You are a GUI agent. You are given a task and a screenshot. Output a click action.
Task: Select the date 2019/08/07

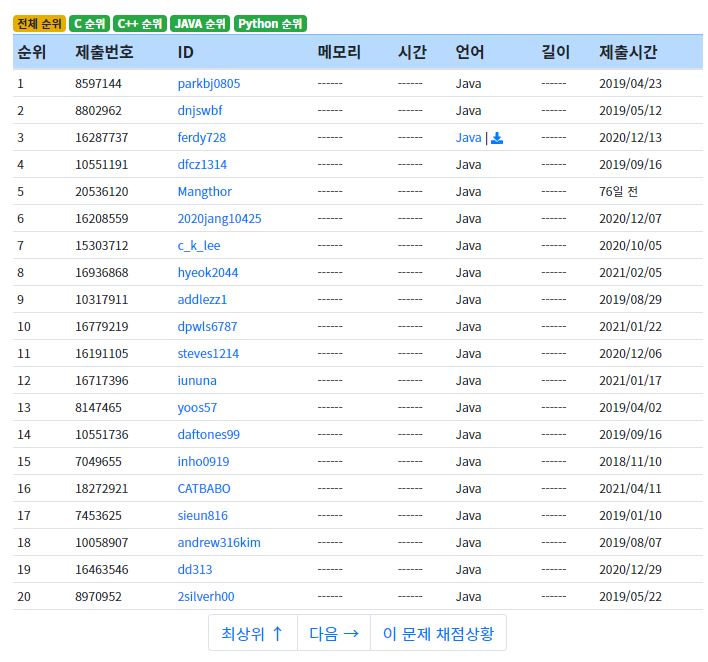(x=630, y=543)
